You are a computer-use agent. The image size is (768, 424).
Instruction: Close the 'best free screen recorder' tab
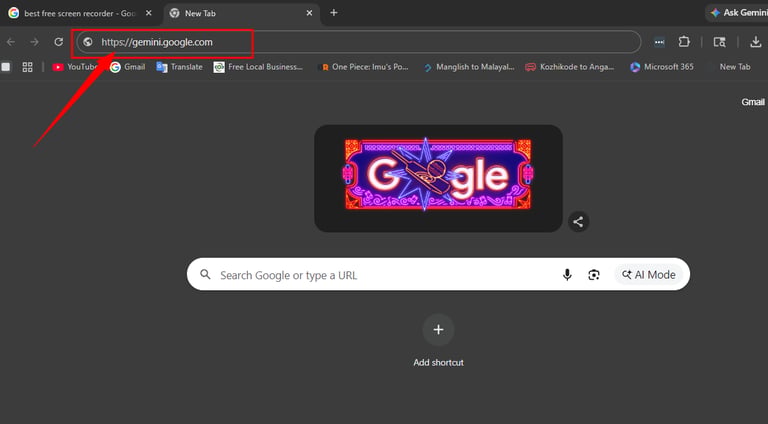coord(148,13)
